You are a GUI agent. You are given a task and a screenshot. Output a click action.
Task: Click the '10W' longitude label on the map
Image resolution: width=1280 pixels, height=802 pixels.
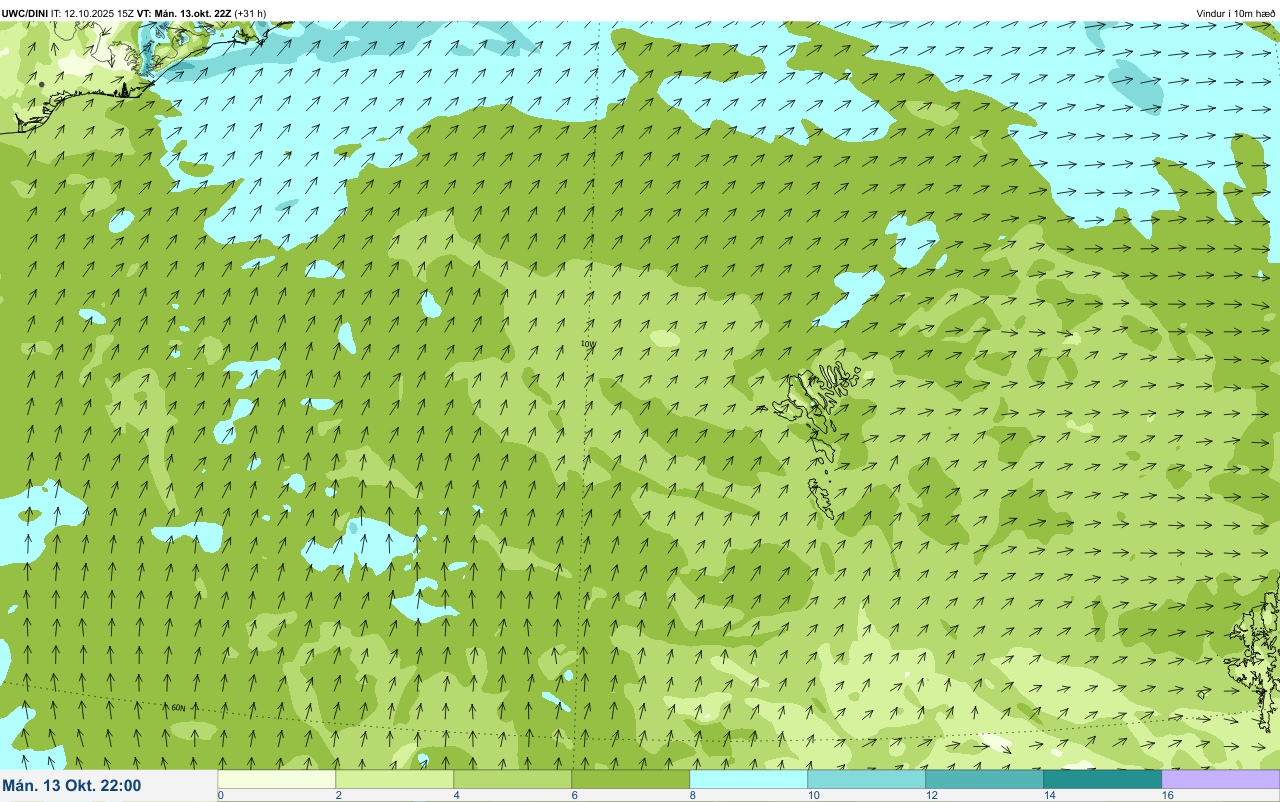click(588, 344)
